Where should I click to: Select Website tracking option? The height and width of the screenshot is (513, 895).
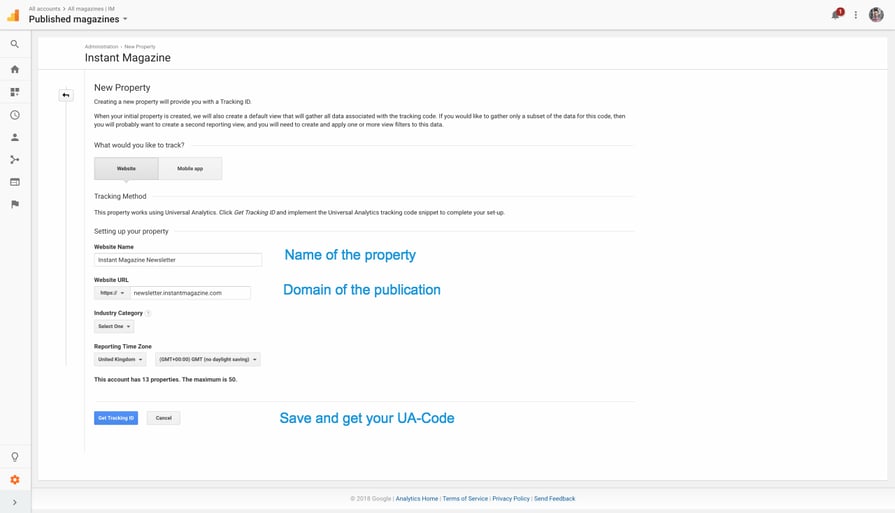click(x=126, y=168)
